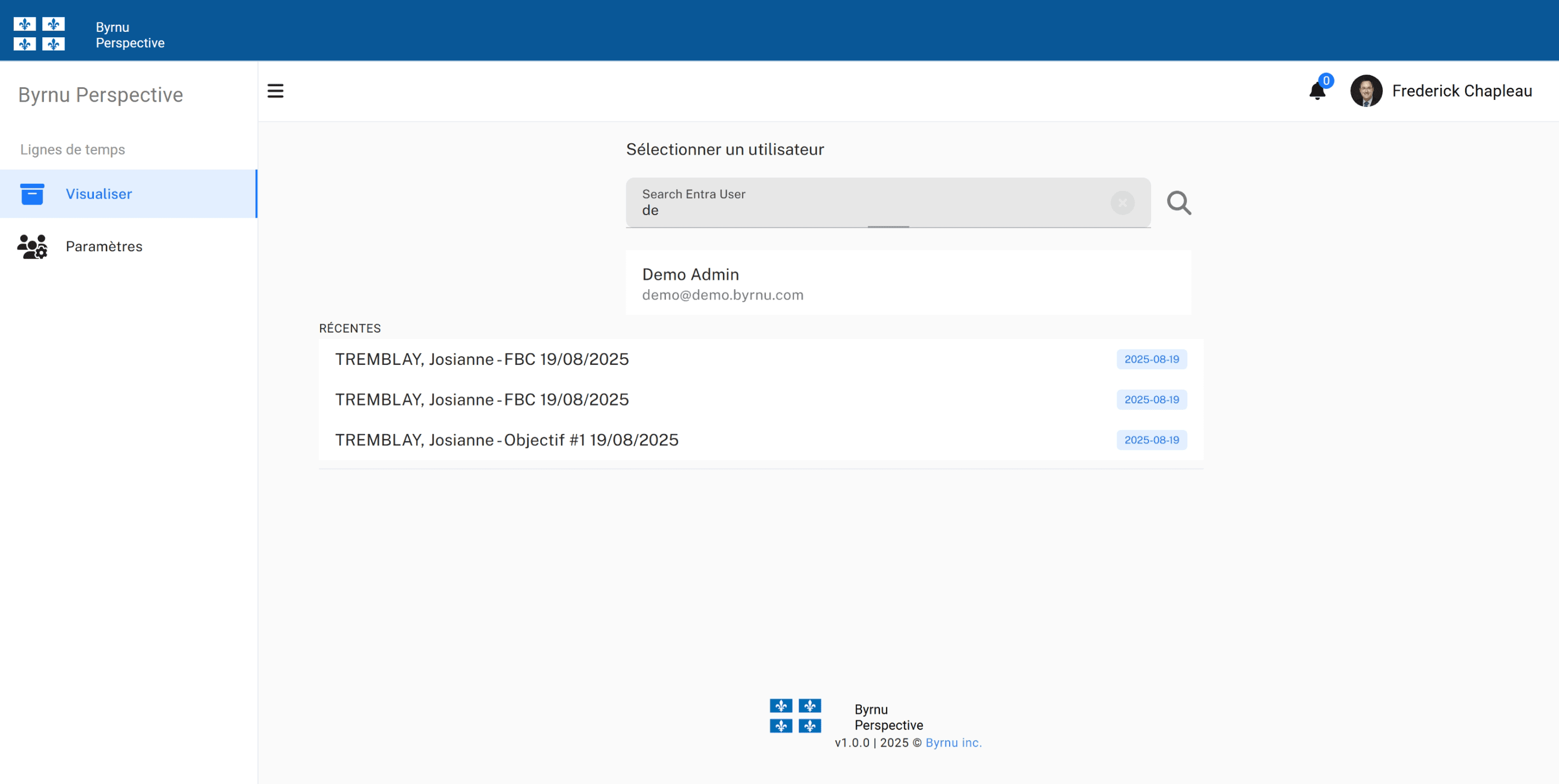This screenshot has height=784, width=1559.
Task: Click date badge on Objectif #1 row
Action: click(1151, 441)
